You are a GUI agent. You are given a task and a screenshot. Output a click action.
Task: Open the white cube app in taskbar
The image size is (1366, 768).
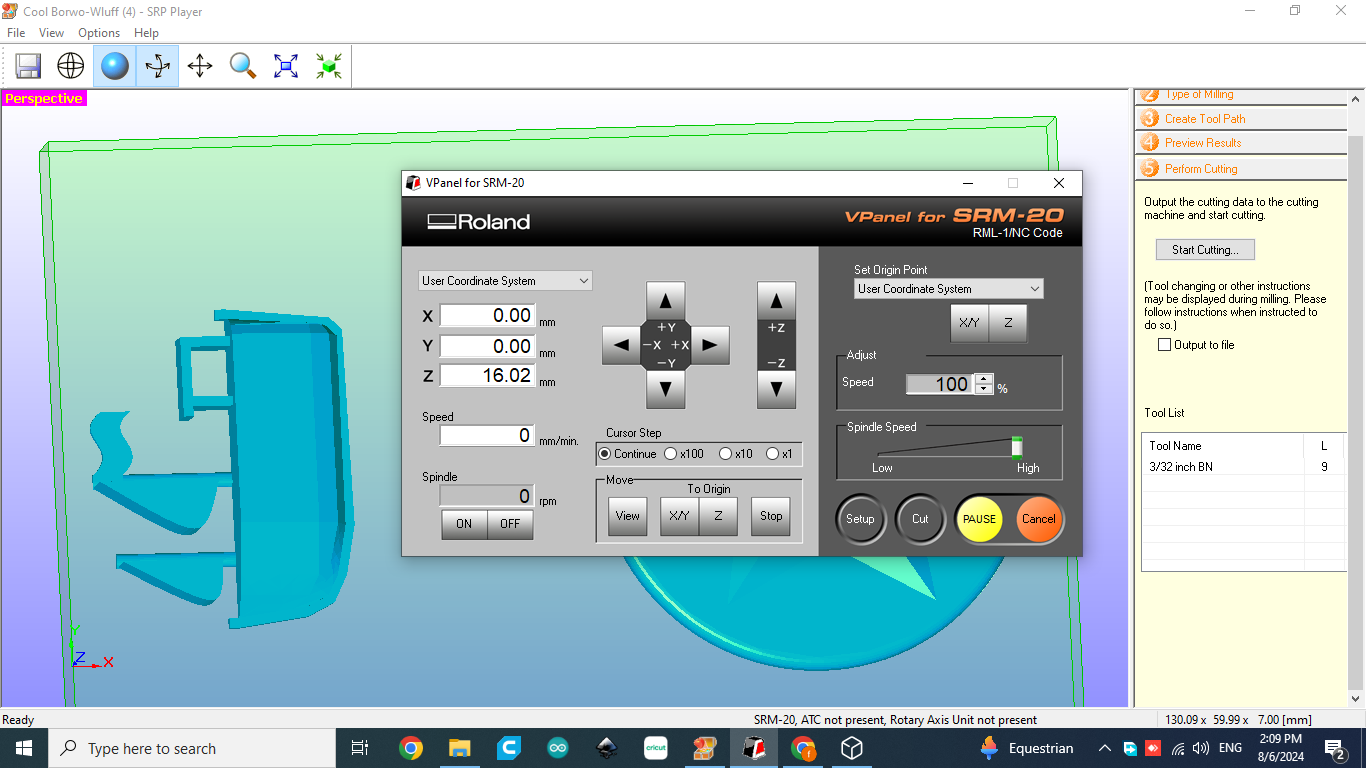click(851, 748)
